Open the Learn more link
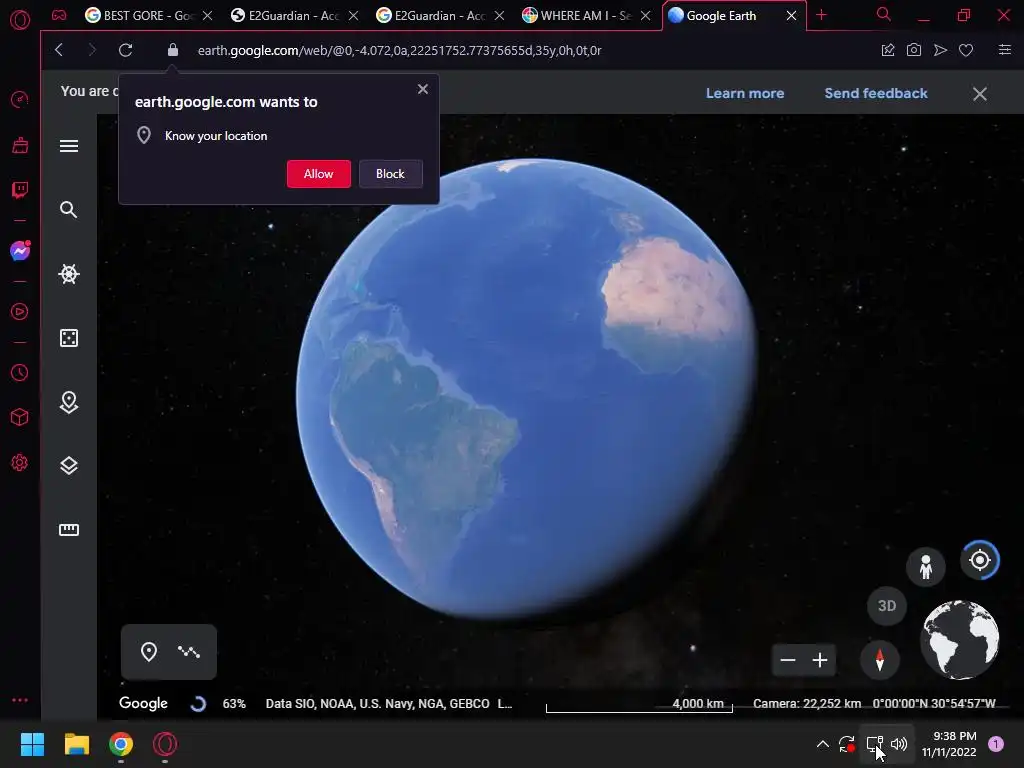This screenshot has width=1024, height=768. [744, 93]
